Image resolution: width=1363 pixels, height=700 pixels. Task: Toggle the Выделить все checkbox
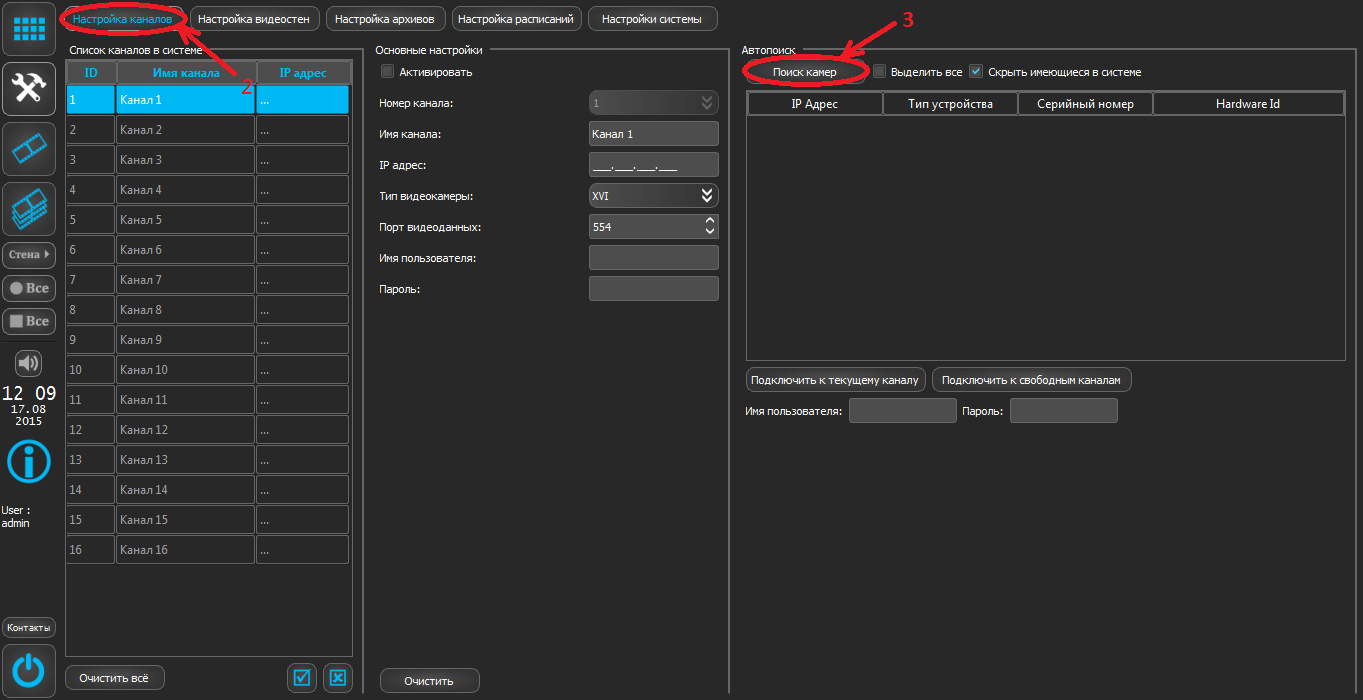(879, 72)
